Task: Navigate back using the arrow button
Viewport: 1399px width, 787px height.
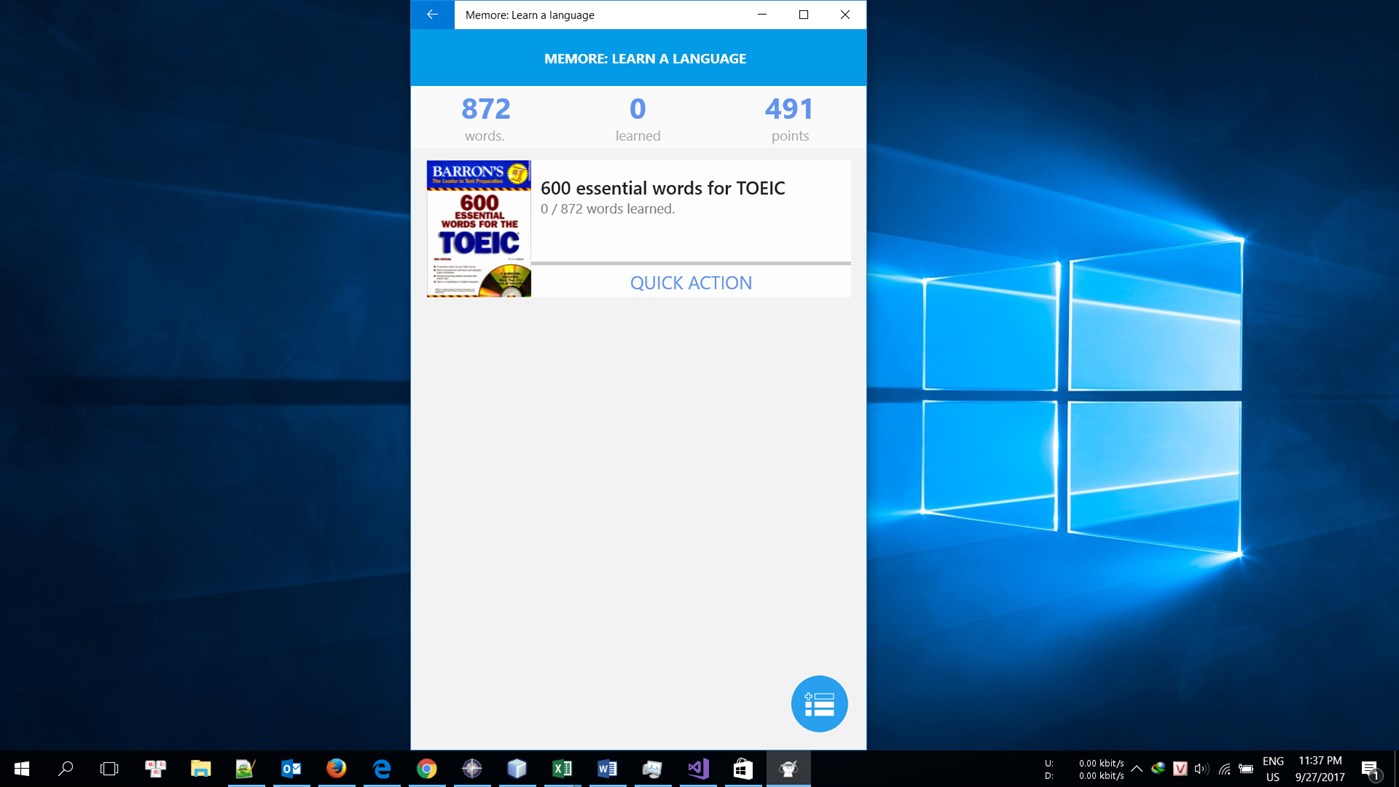Action: coord(431,14)
